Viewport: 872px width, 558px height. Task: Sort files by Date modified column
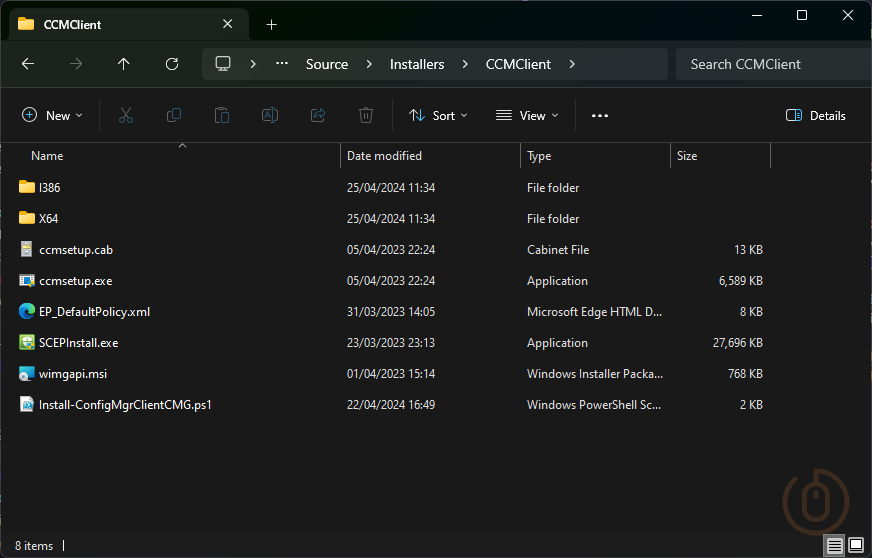coord(385,156)
